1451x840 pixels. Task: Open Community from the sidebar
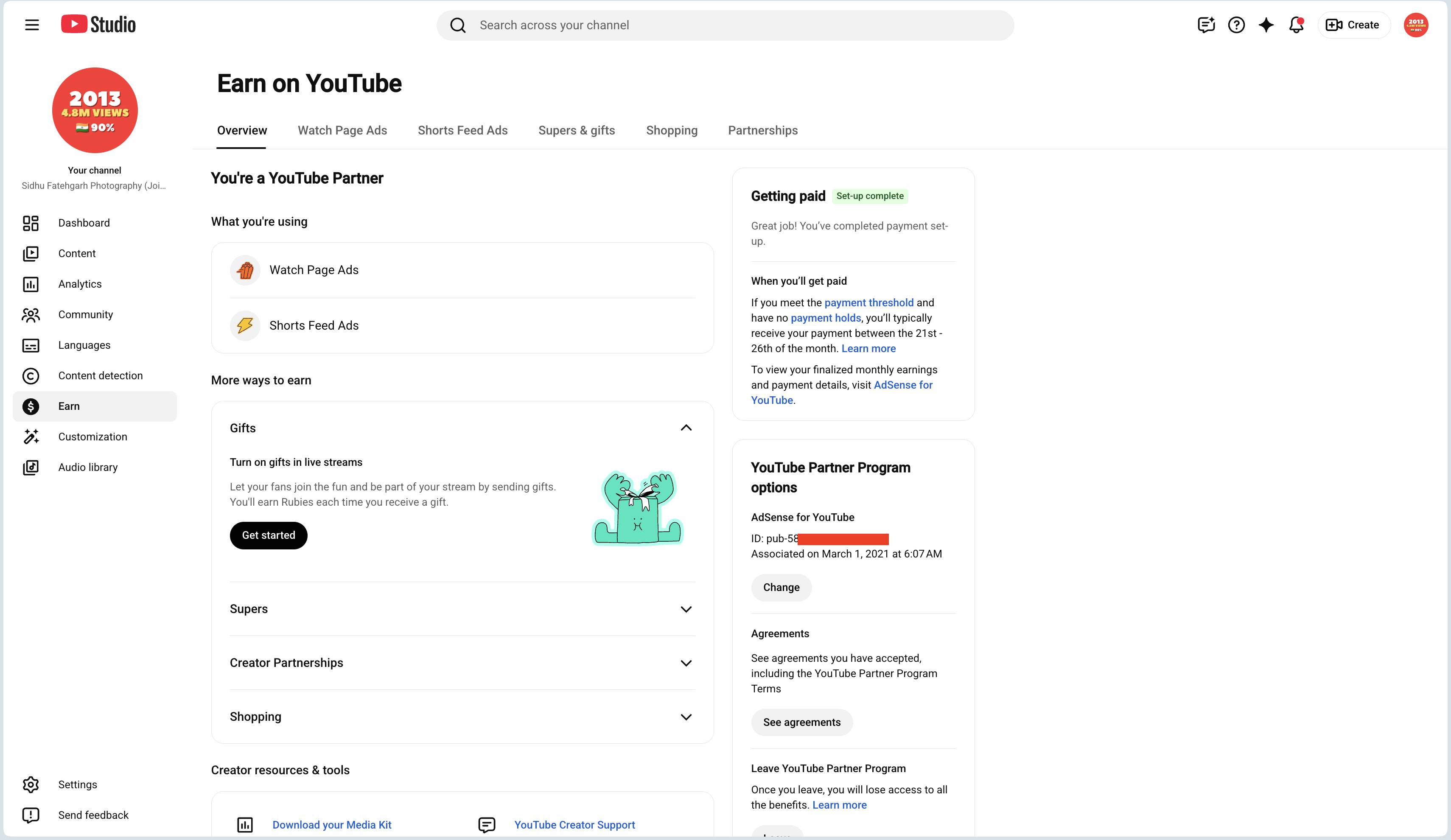(95, 314)
